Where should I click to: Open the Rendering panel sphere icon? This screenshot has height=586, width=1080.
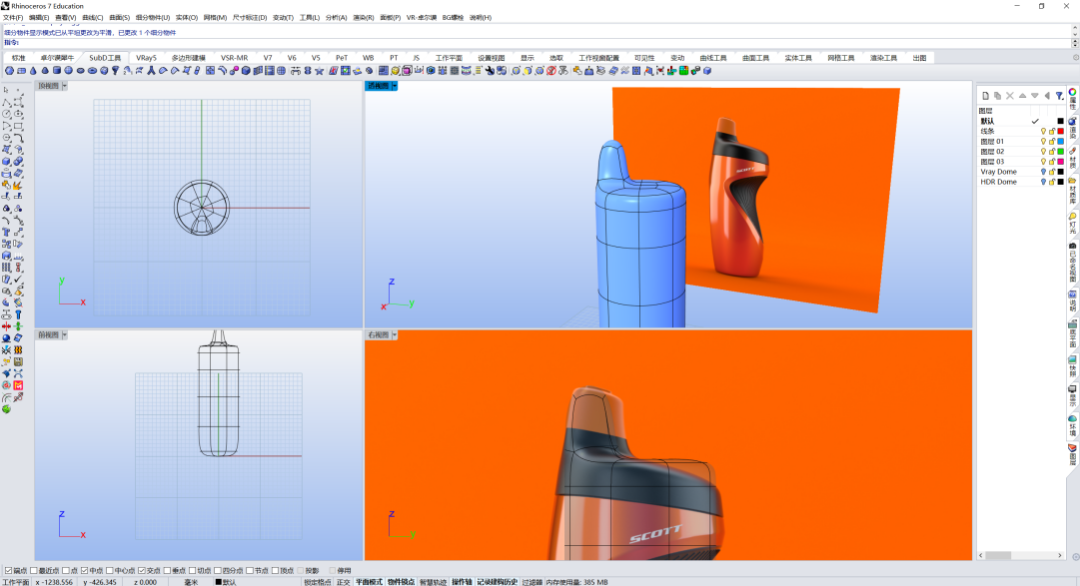point(1072,122)
